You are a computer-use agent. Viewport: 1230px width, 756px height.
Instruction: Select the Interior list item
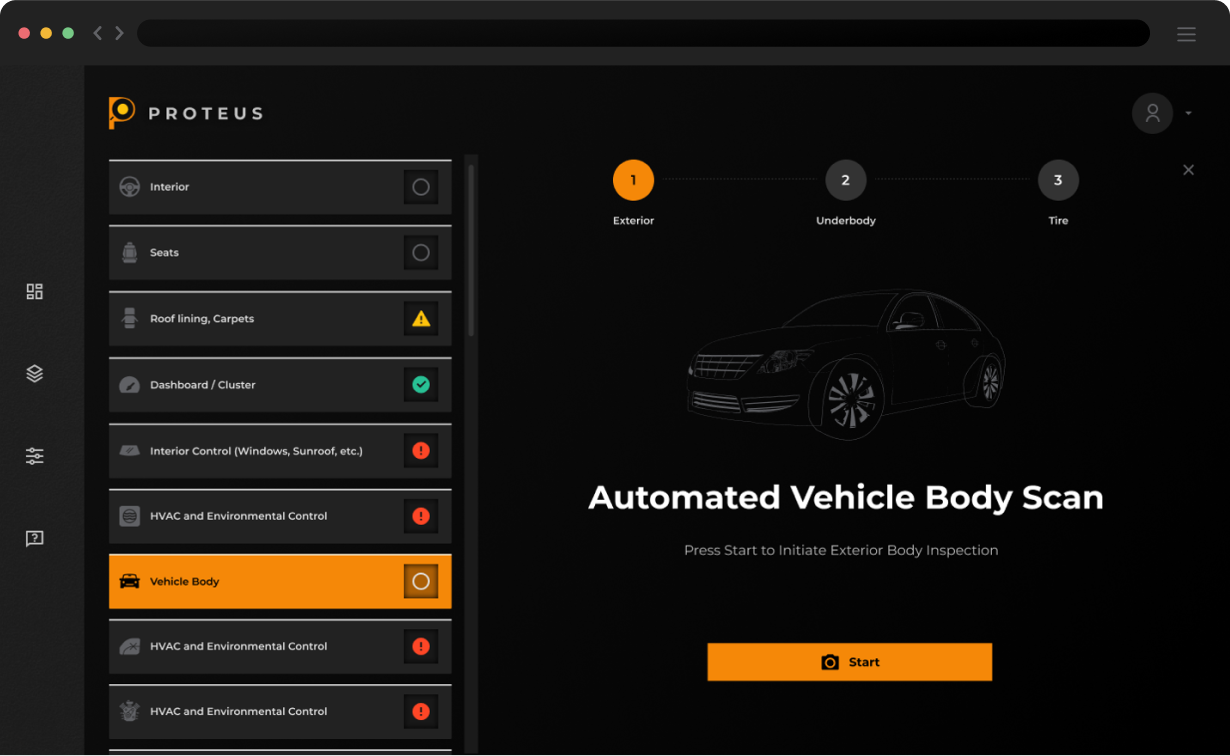(x=280, y=187)
